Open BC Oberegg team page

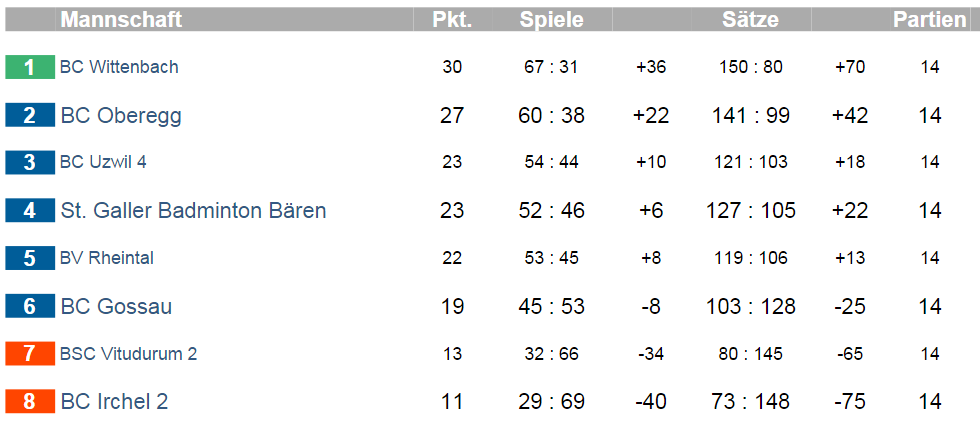click(x=121, y=116)
